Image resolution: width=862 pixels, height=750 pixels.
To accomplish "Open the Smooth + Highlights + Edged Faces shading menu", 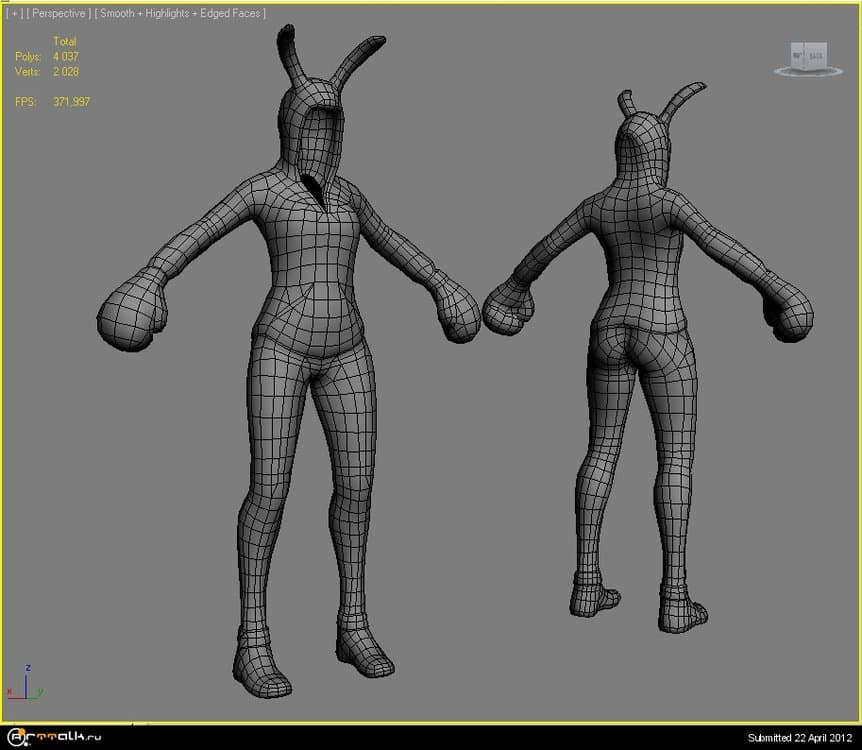I will click(180, 13).
